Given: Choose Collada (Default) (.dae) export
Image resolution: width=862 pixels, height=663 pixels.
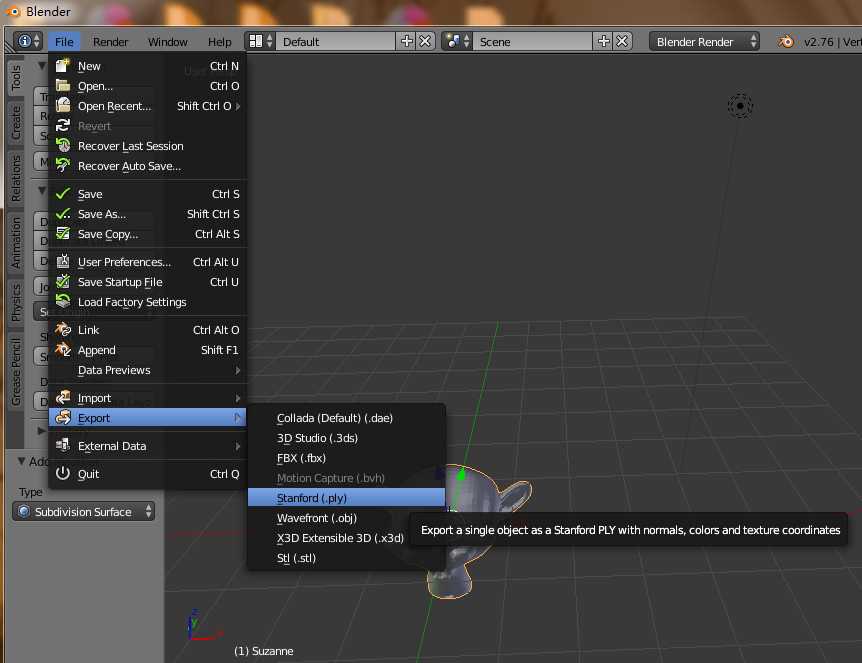Looking at the screenshot, I should click(x=346, y=418).
